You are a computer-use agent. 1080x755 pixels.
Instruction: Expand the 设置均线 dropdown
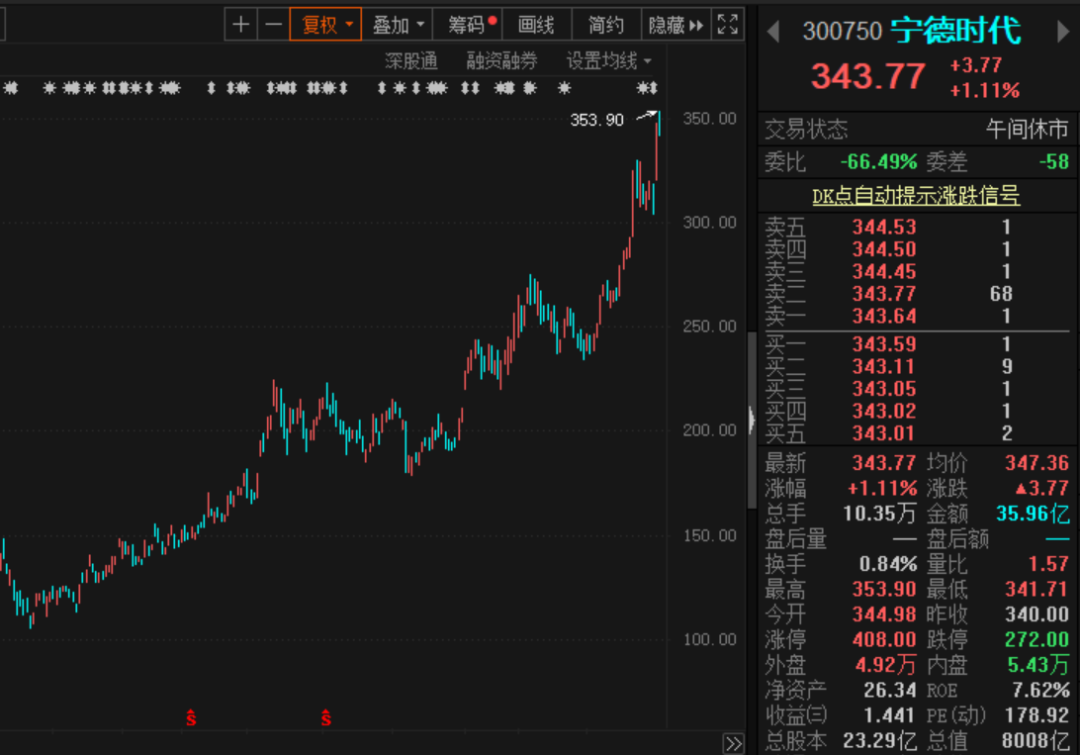click(x=609, y=61)
